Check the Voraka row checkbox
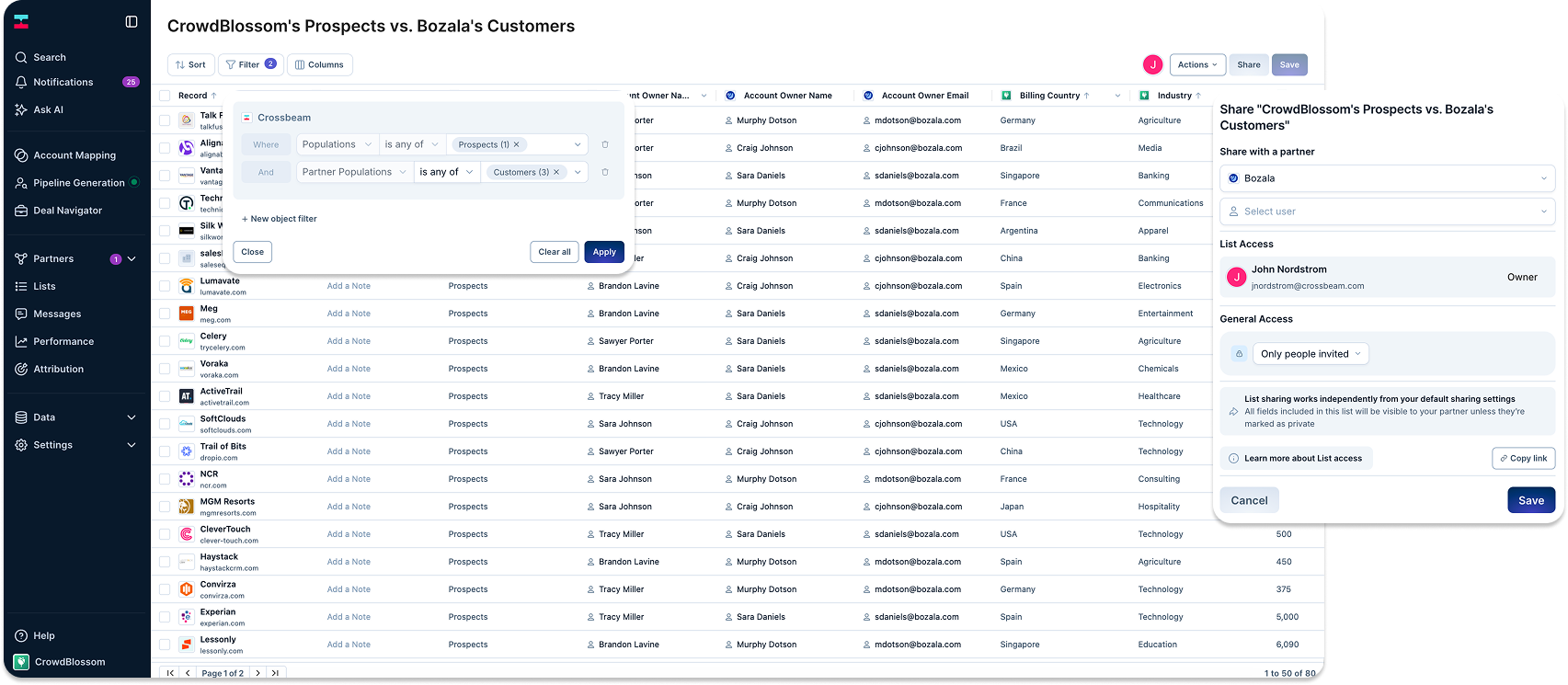This screenshot has height=685, width=1568. coord(165,369)
